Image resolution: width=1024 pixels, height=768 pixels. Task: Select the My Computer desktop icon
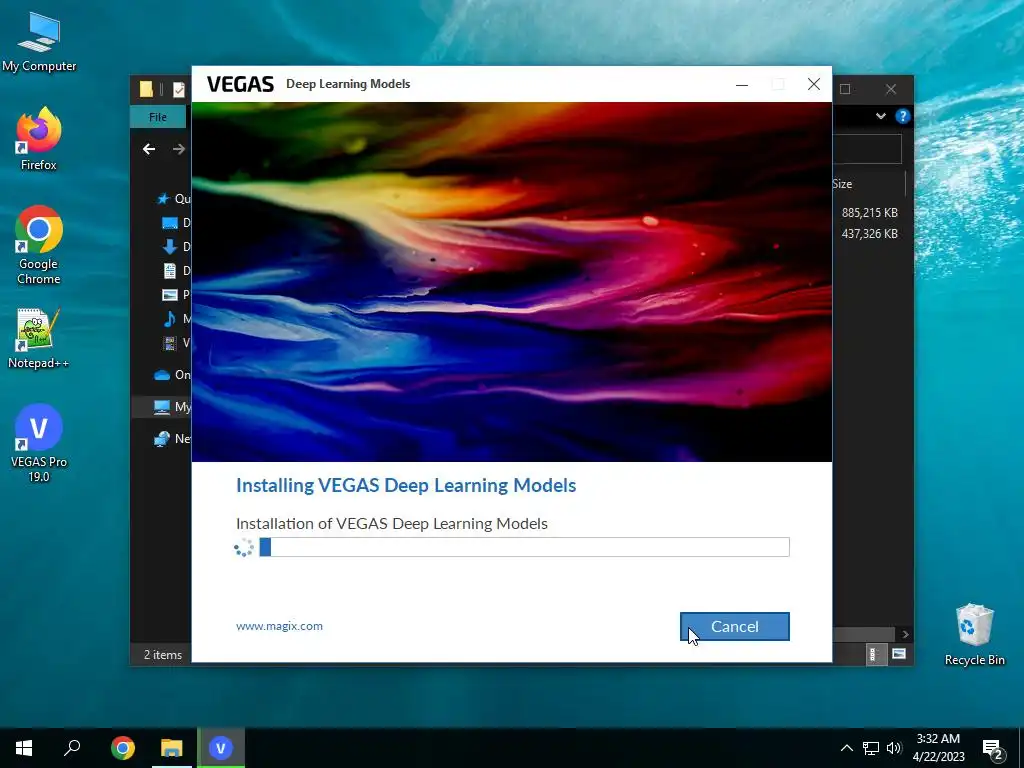click(39, 41)
